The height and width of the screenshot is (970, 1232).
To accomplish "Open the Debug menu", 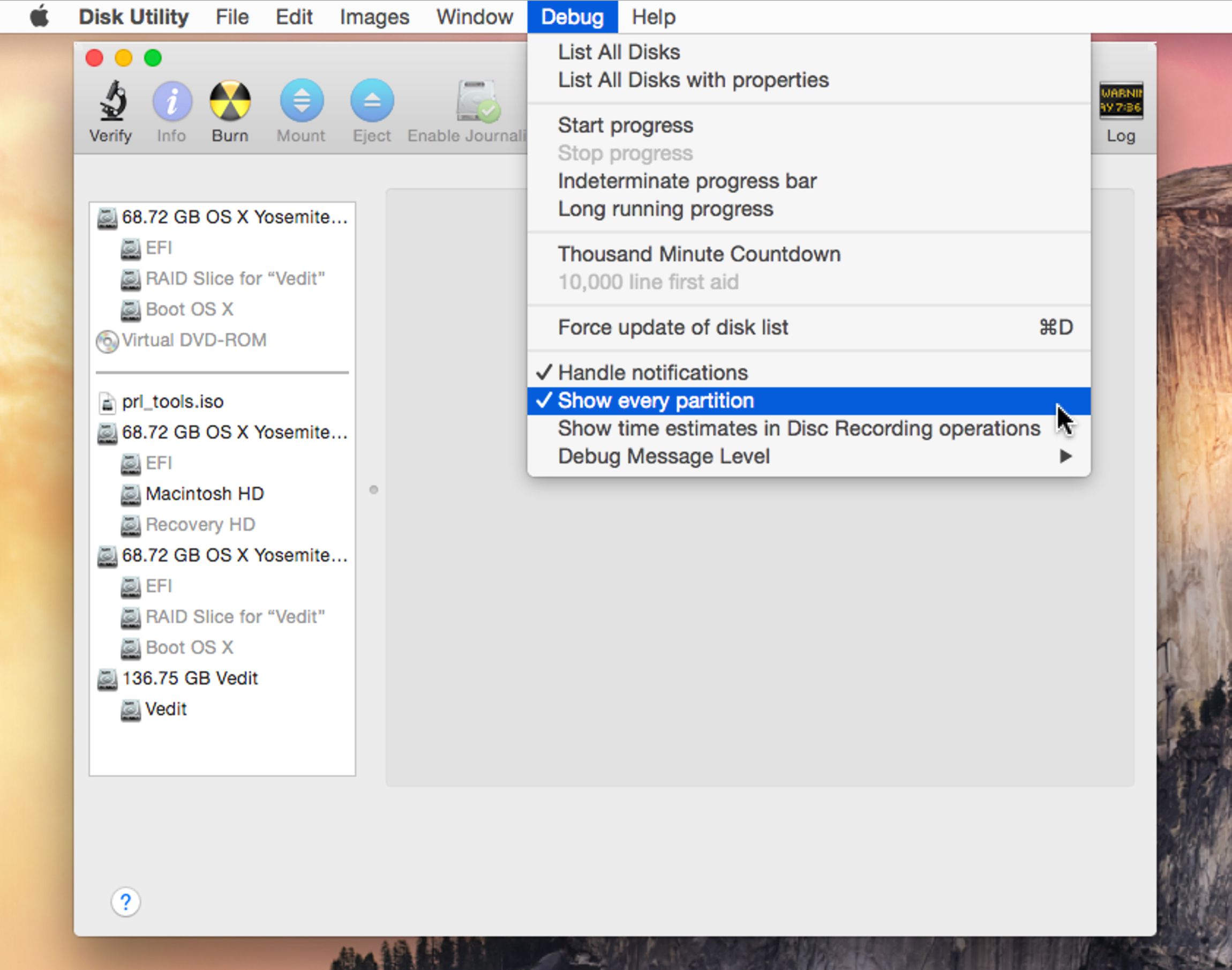I will [x=571, y=17].
